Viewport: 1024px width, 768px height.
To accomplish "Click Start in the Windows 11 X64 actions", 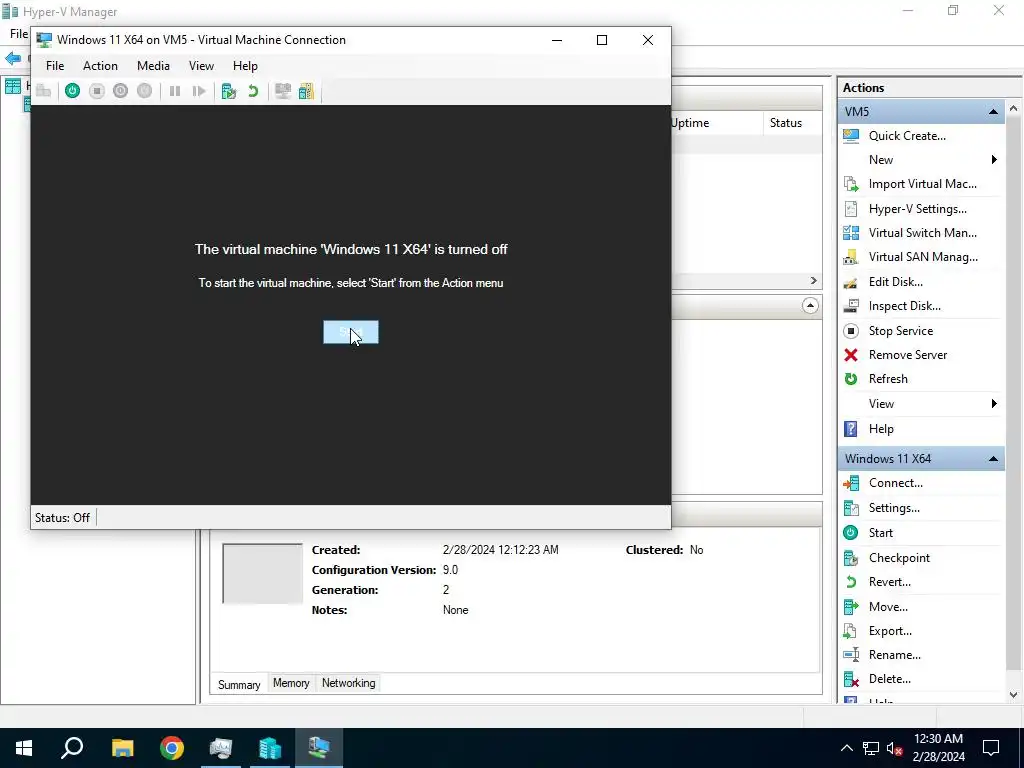I will (880, 533).
